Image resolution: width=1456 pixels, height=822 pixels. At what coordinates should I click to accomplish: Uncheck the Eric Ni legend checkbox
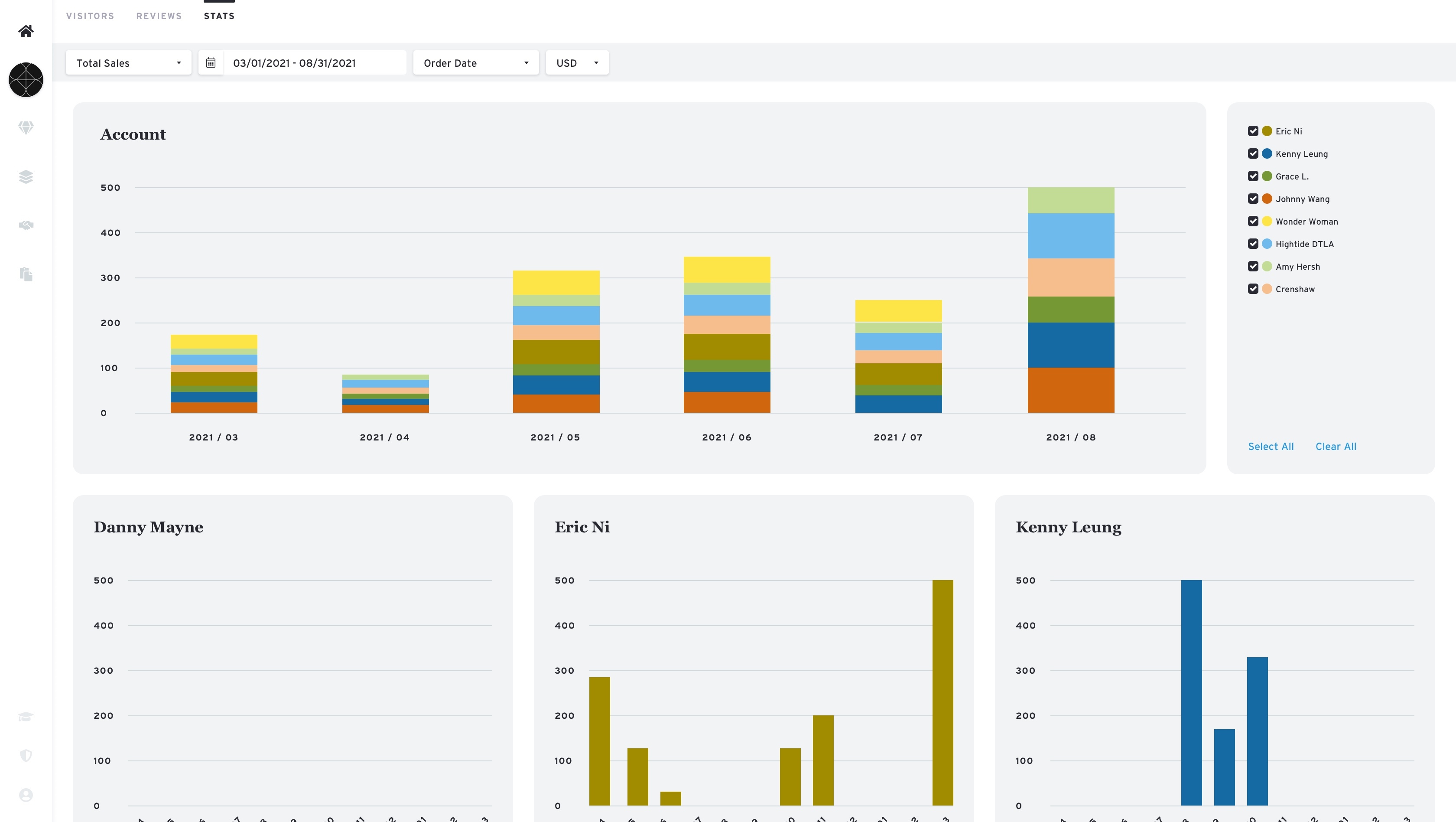1253,131
